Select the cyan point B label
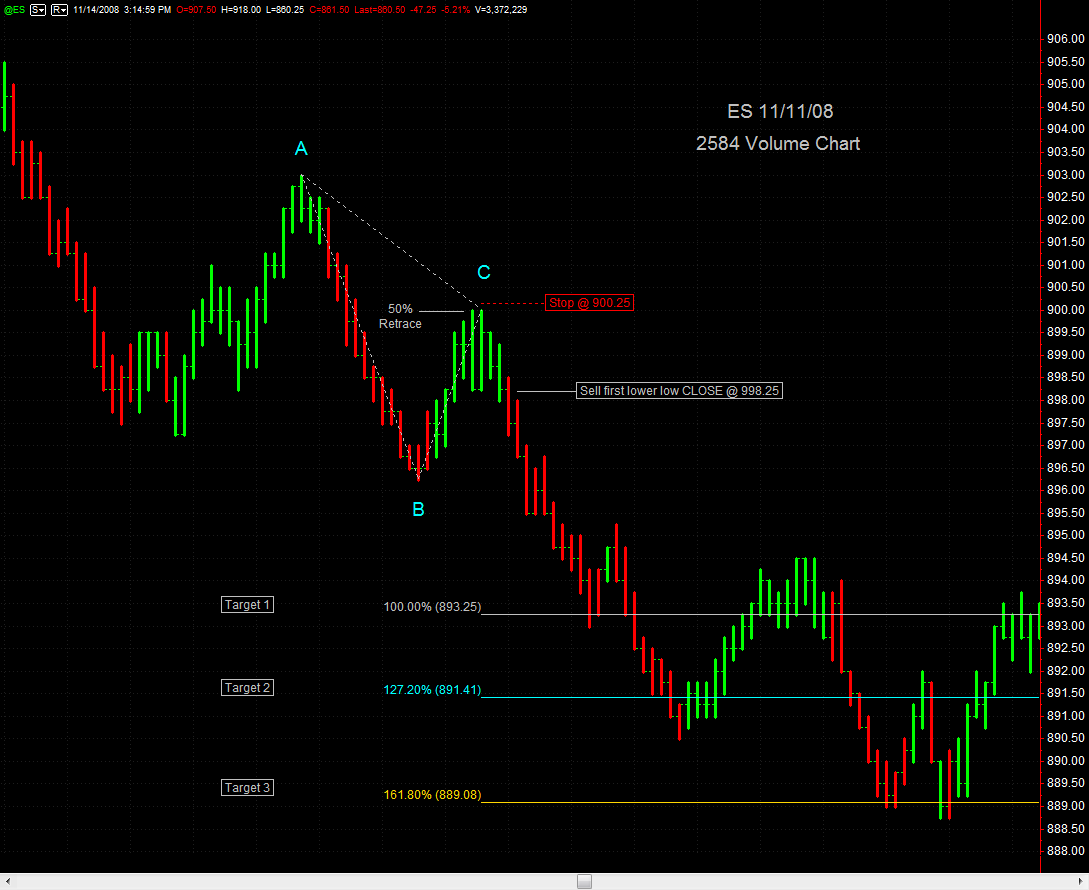Viewport: 1089px width, 890px height. click(418, 510)
